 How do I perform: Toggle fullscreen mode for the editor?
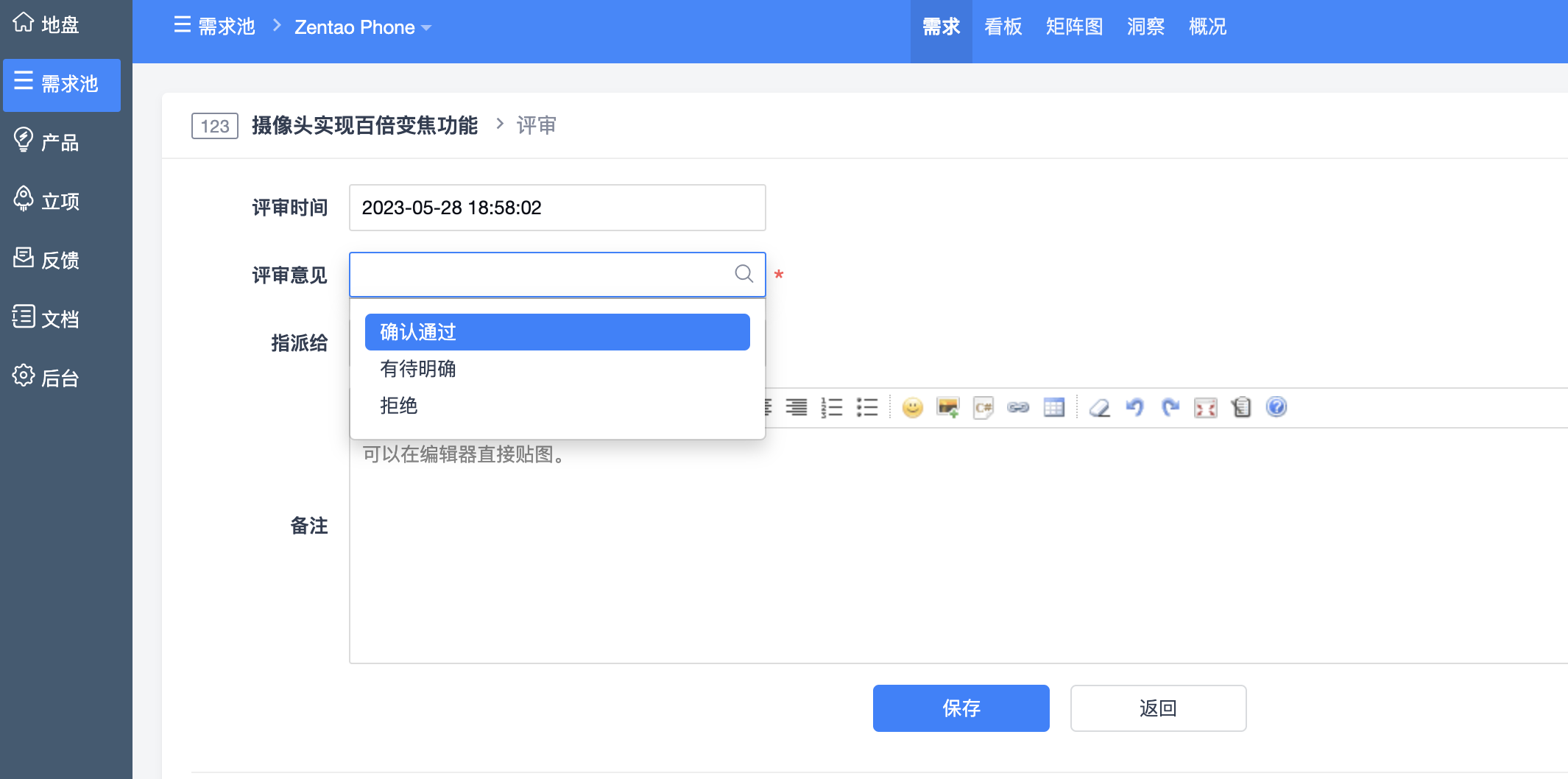(1205, 407)
